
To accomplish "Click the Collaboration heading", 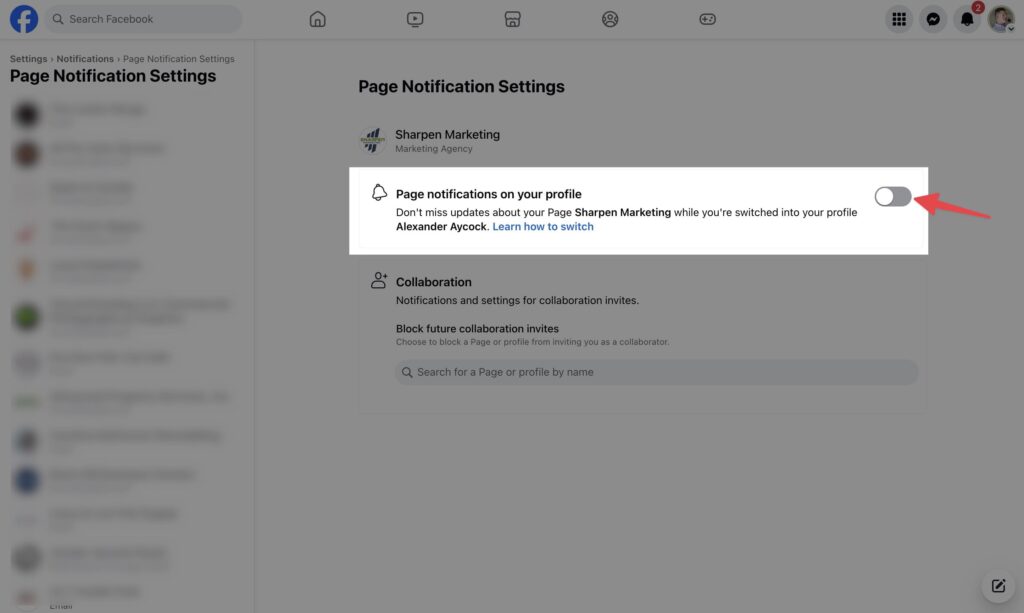I will point(434,282).
